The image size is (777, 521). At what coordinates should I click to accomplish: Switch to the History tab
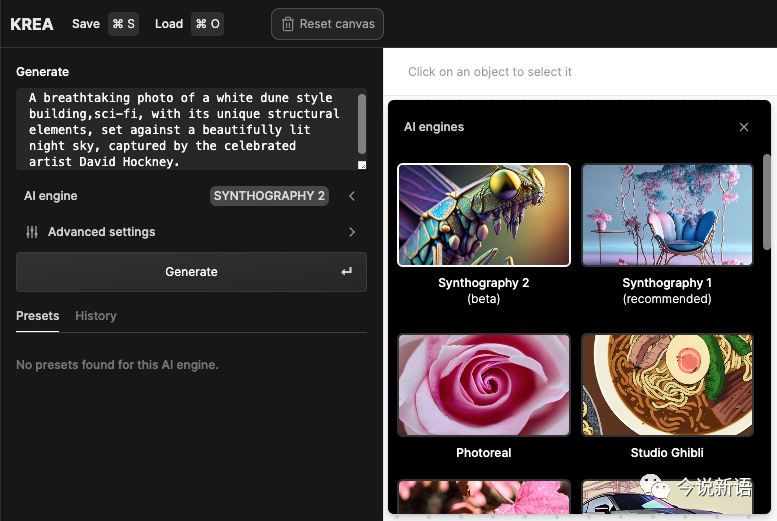pyautogui.click(x=96, y=316)
